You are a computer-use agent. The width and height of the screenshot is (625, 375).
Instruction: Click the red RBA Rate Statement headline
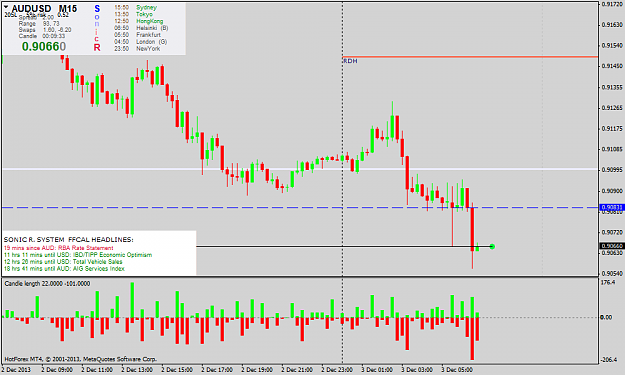pyautogui.click(x=59, y=248)
